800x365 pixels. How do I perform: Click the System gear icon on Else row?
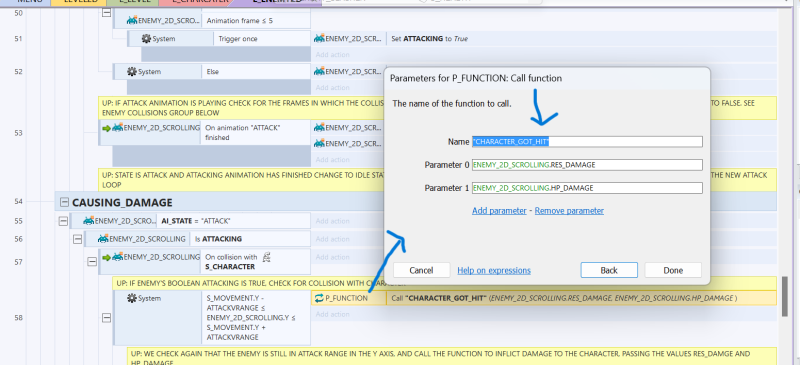(x=132, y=72)
